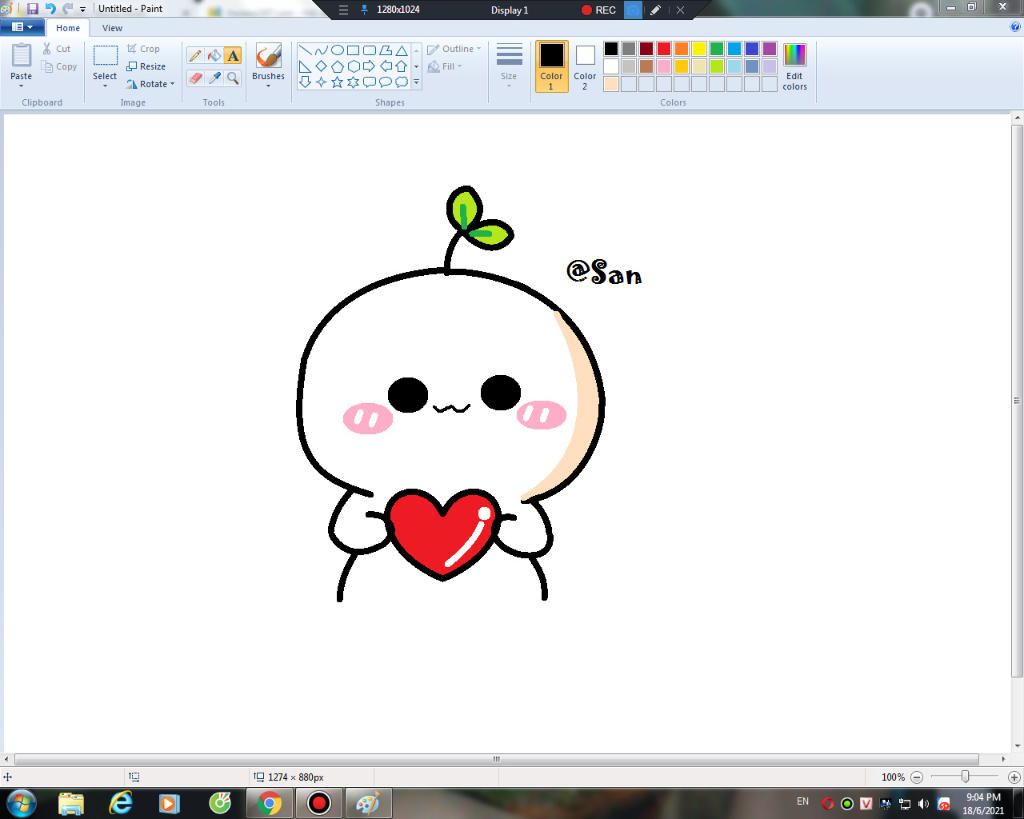The height and width of the screenshot is (819, 1024).
Task: Click the Brushes button icon
Action: (268, 56)
